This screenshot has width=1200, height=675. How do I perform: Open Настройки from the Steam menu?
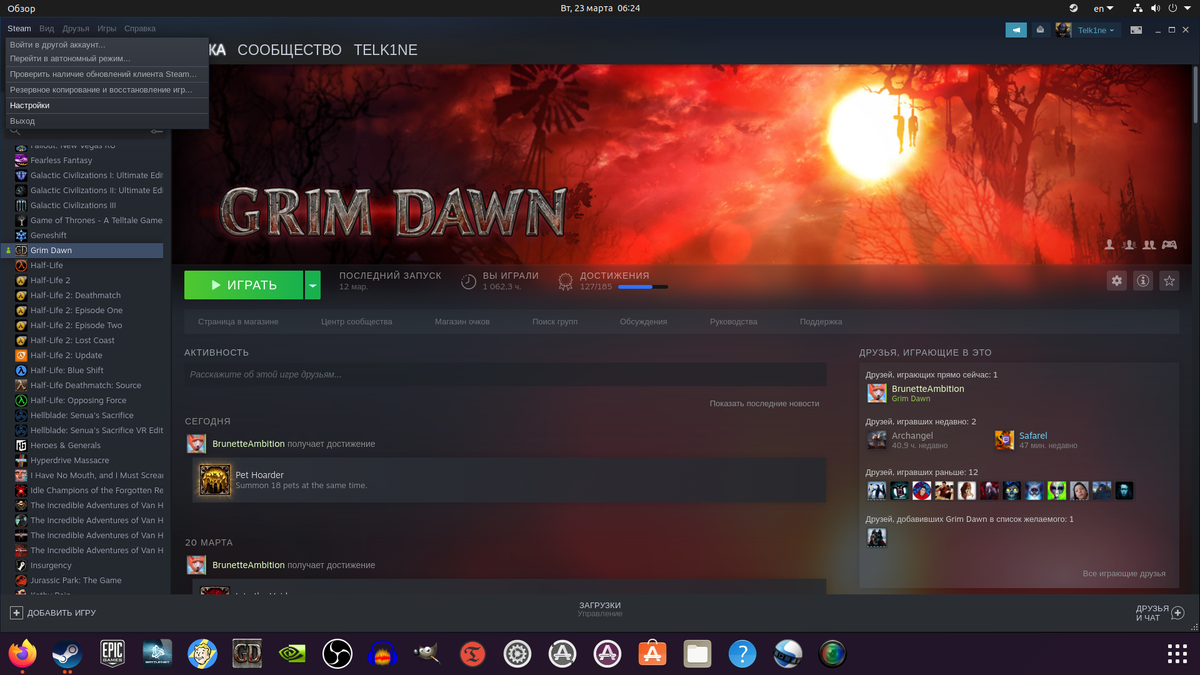coord(30,105)
